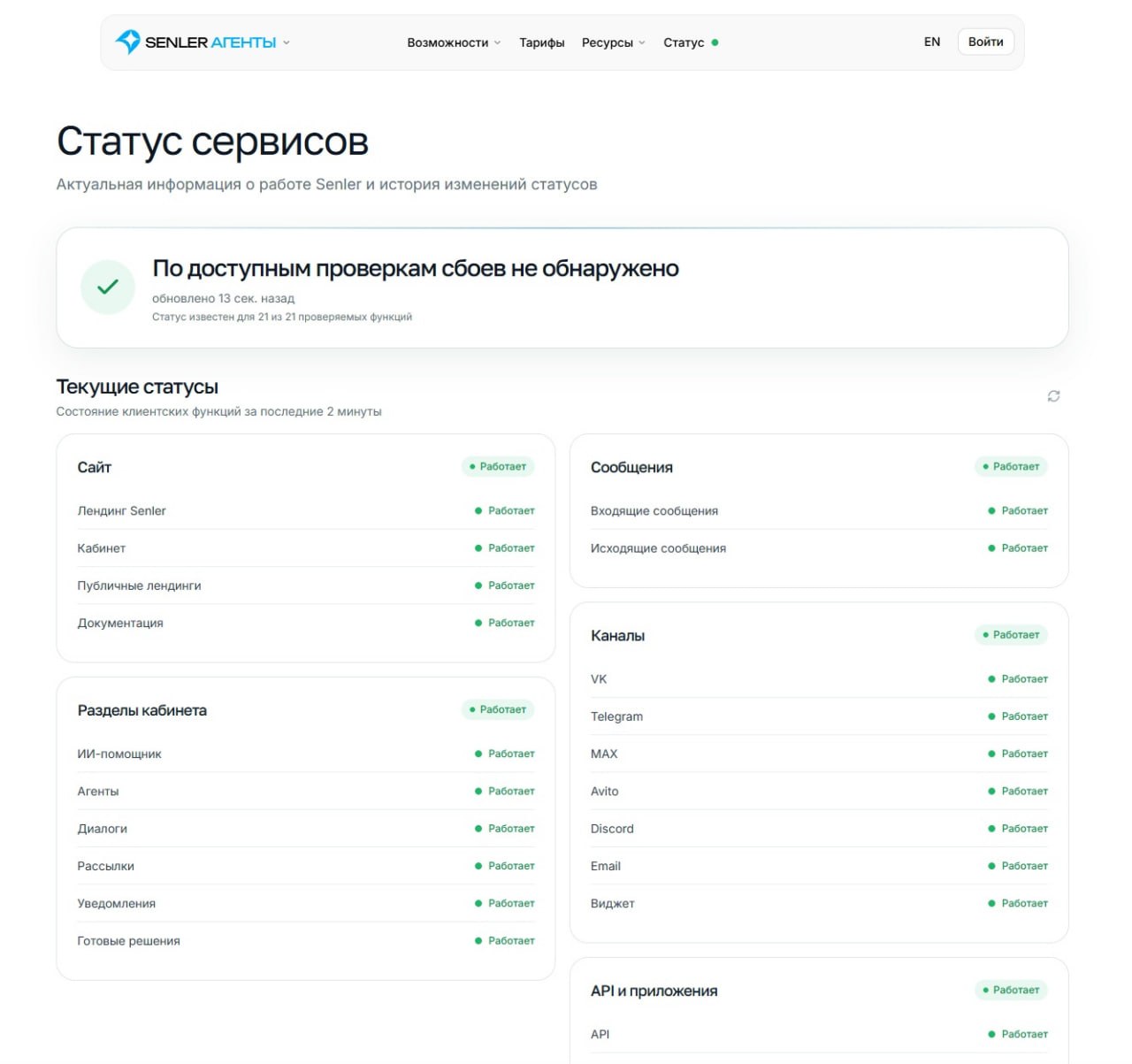Click the "Готовые решения" row label
This screenshot has width=1132, height=1064.
129,941
